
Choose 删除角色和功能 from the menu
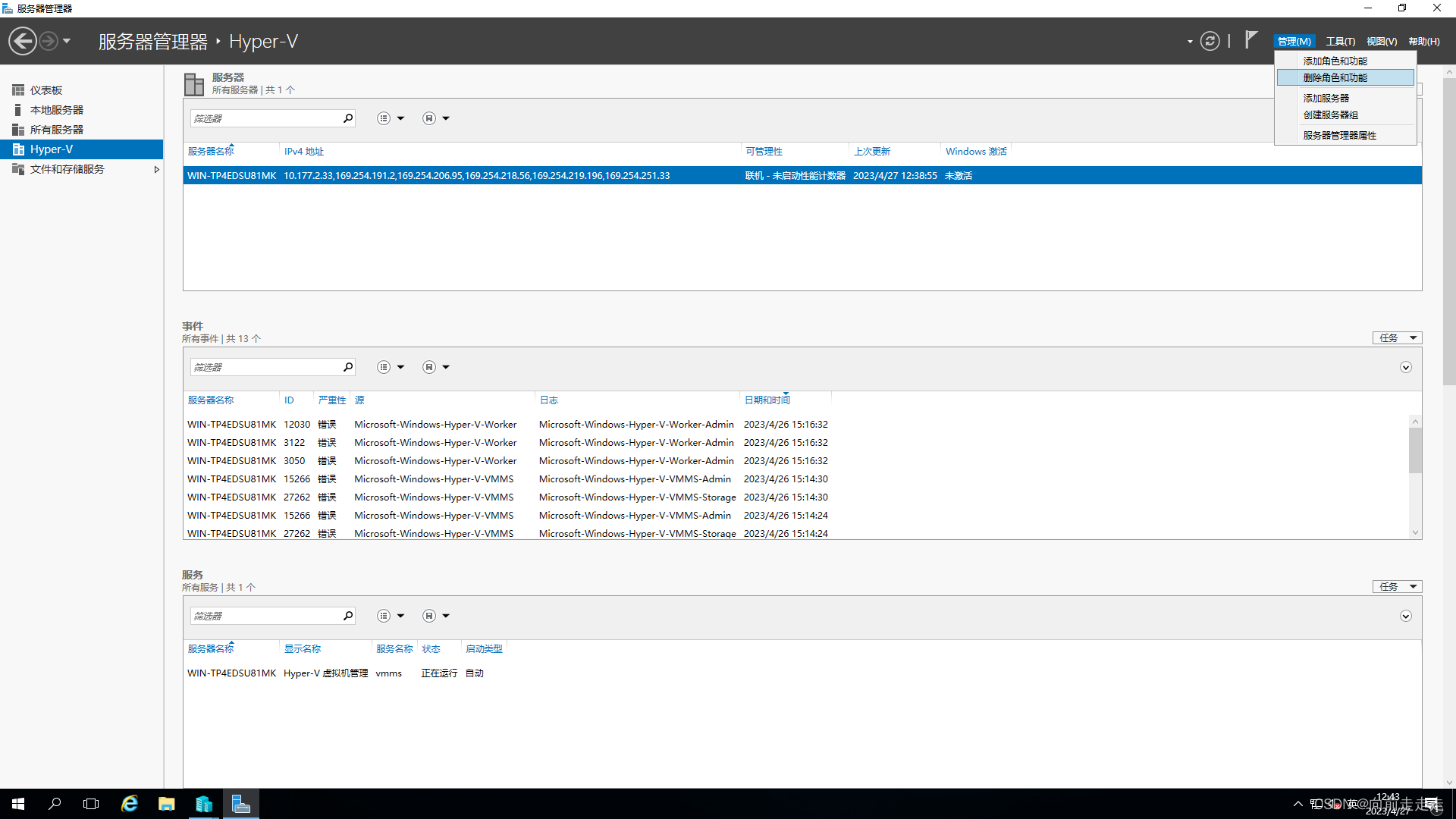(x=1335, y=77)
